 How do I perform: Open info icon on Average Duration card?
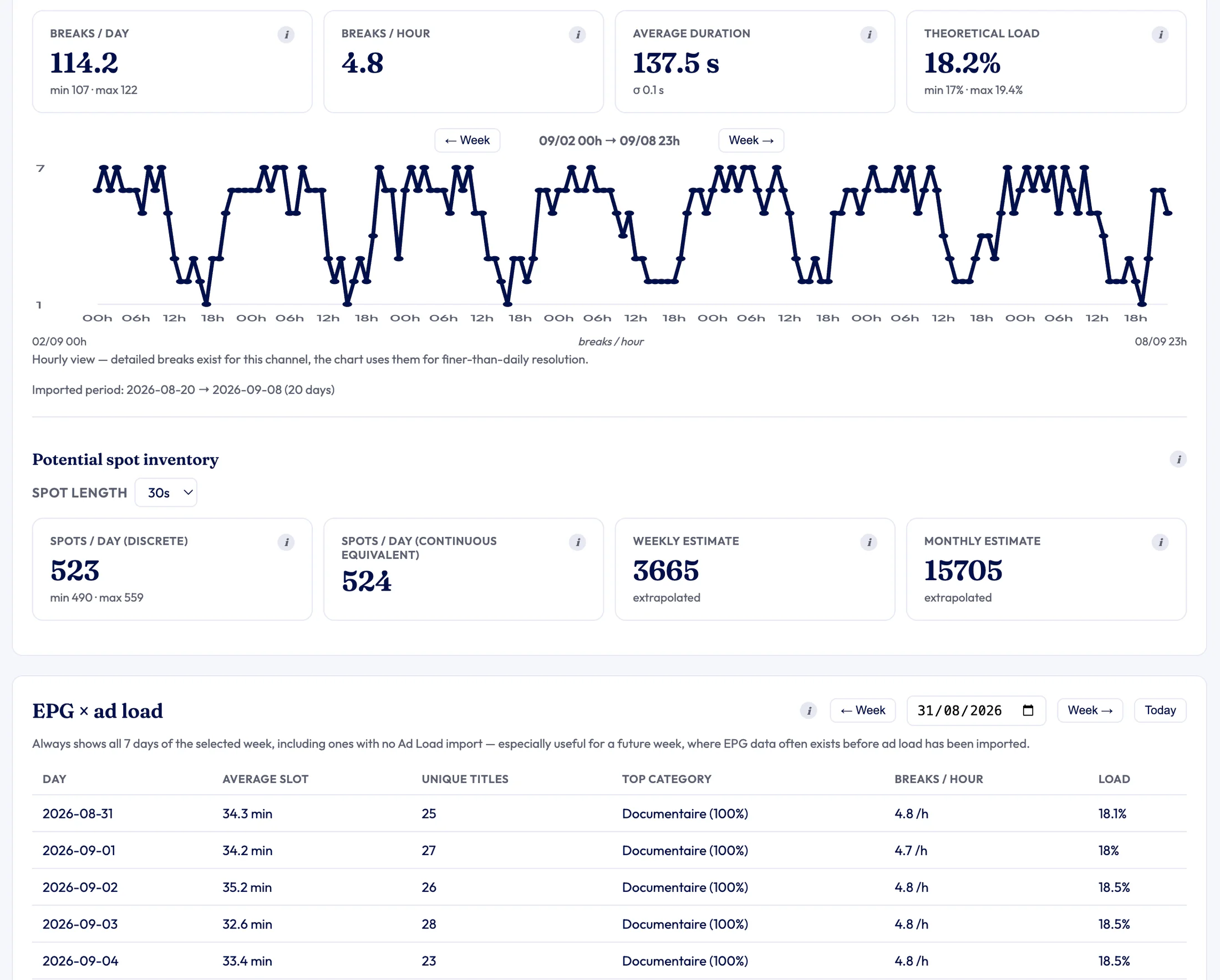pyautogui.click(x=868, y=34)
